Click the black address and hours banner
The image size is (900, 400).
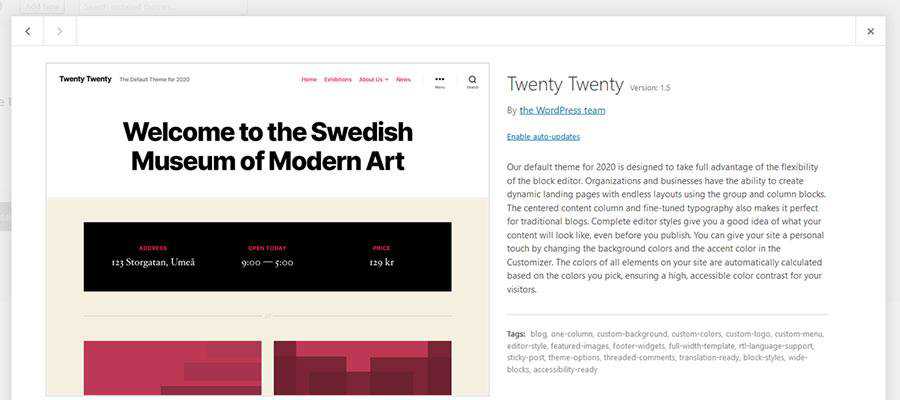pos(267,256)
